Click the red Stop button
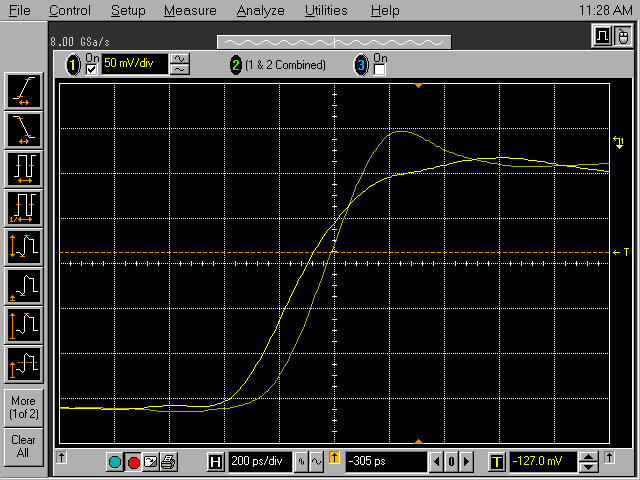Screen dimensions: 640x480 point(133,462)
